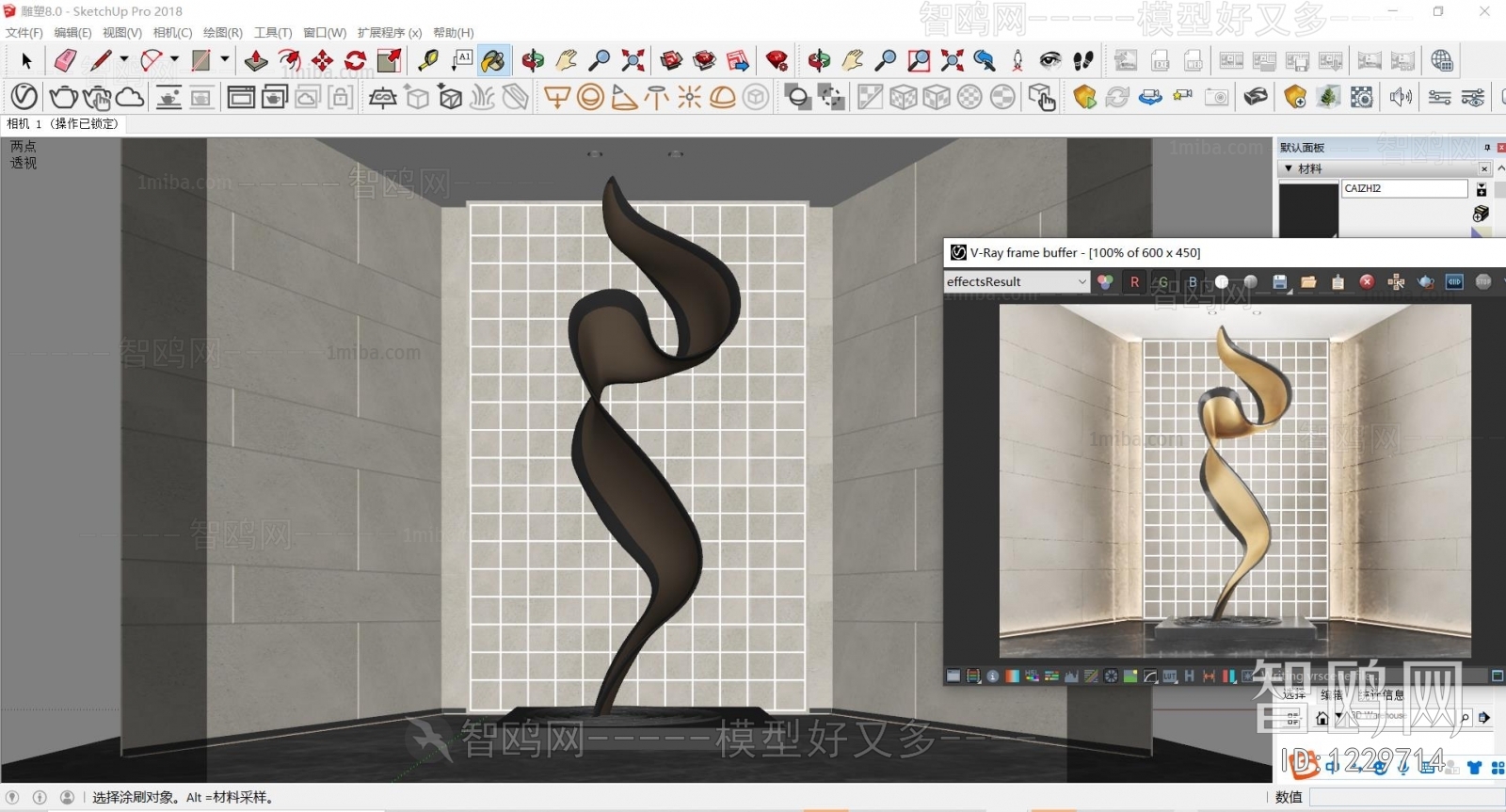Open the 工具(T) menu

273,32
